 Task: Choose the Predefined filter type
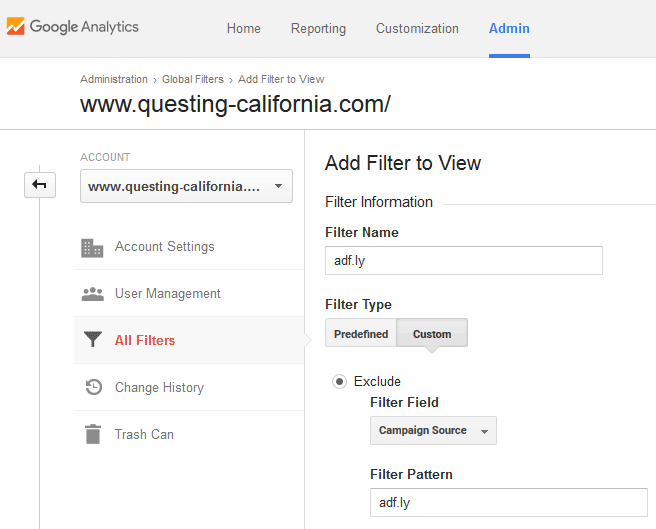361,334
